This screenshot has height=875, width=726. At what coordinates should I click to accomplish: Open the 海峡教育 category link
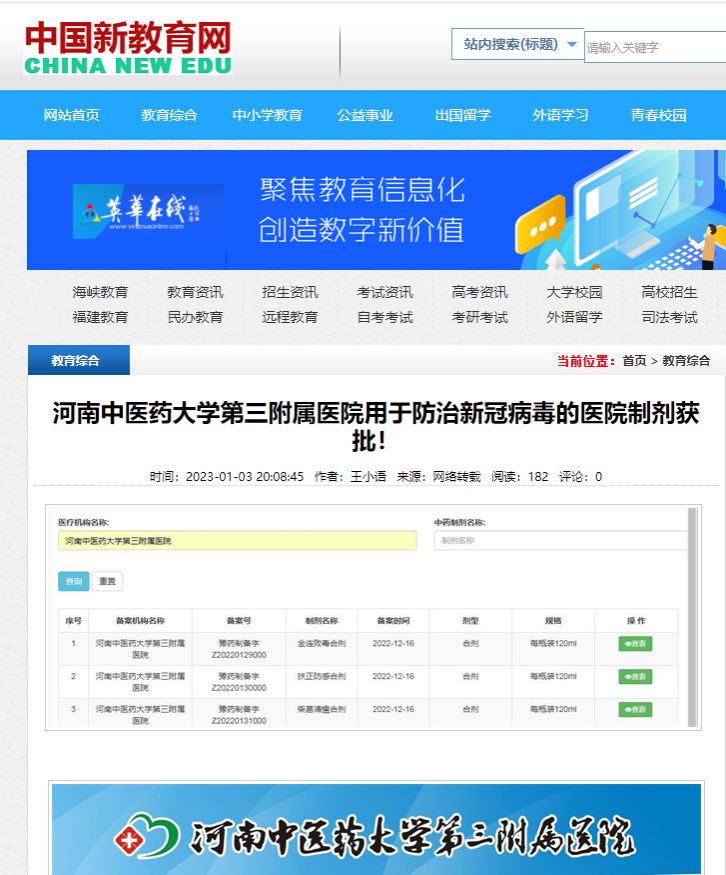point(100,292)
